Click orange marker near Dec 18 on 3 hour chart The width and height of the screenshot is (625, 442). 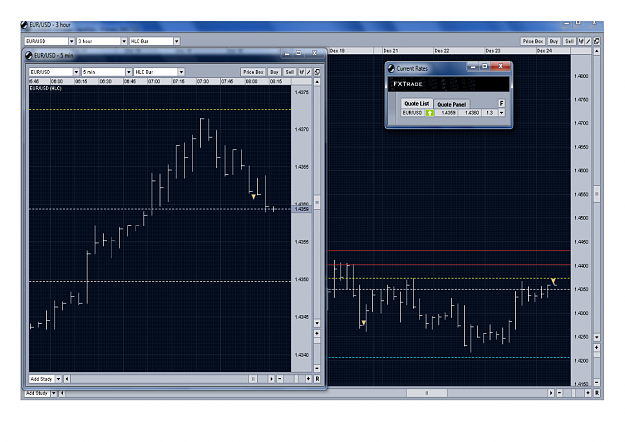(x=364, y=323)
